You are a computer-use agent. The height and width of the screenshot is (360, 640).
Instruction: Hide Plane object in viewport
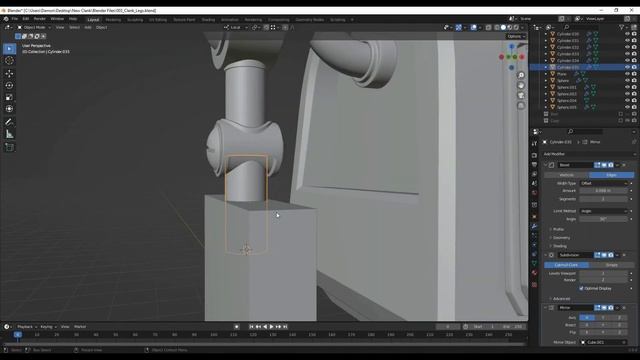627,74
